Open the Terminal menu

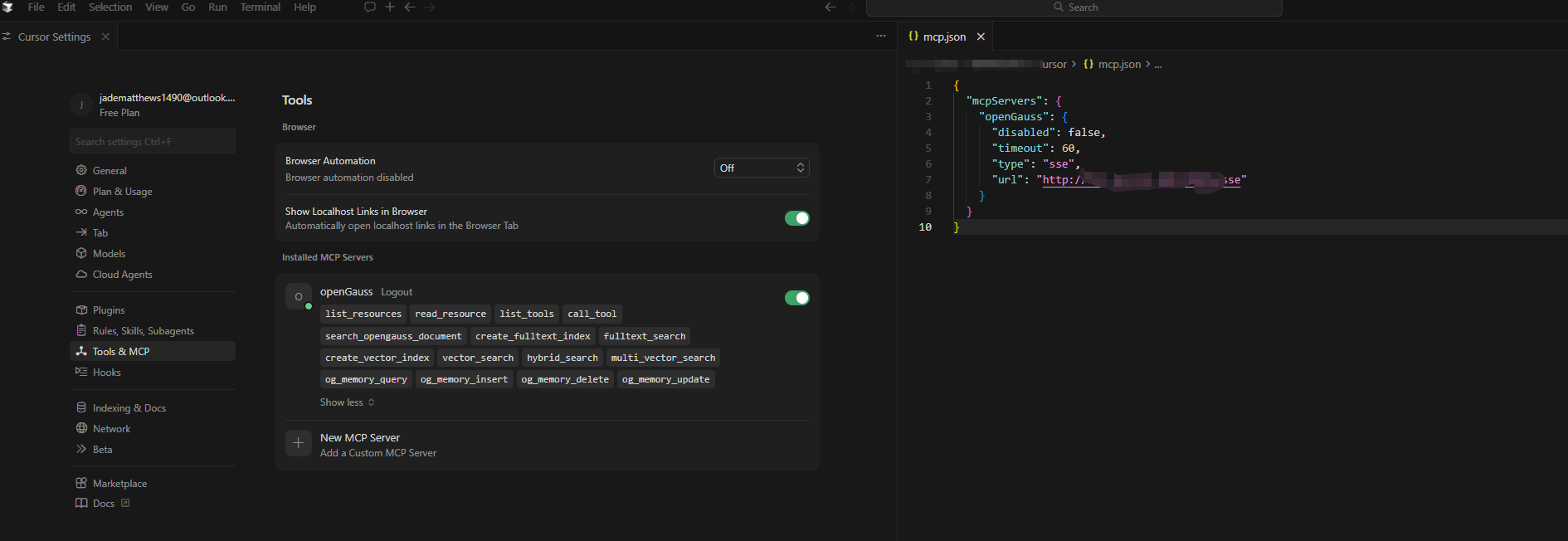[260, 7]
